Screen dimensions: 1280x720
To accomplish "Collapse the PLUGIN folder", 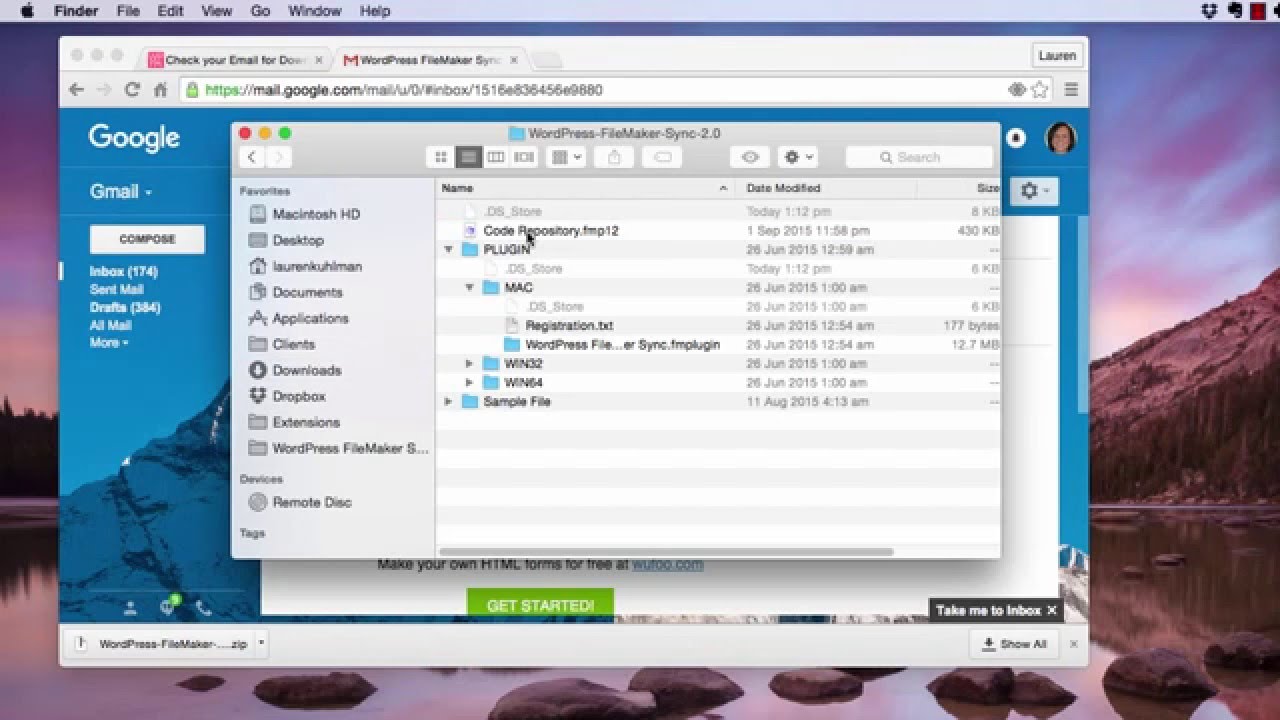I will point(449,250).
